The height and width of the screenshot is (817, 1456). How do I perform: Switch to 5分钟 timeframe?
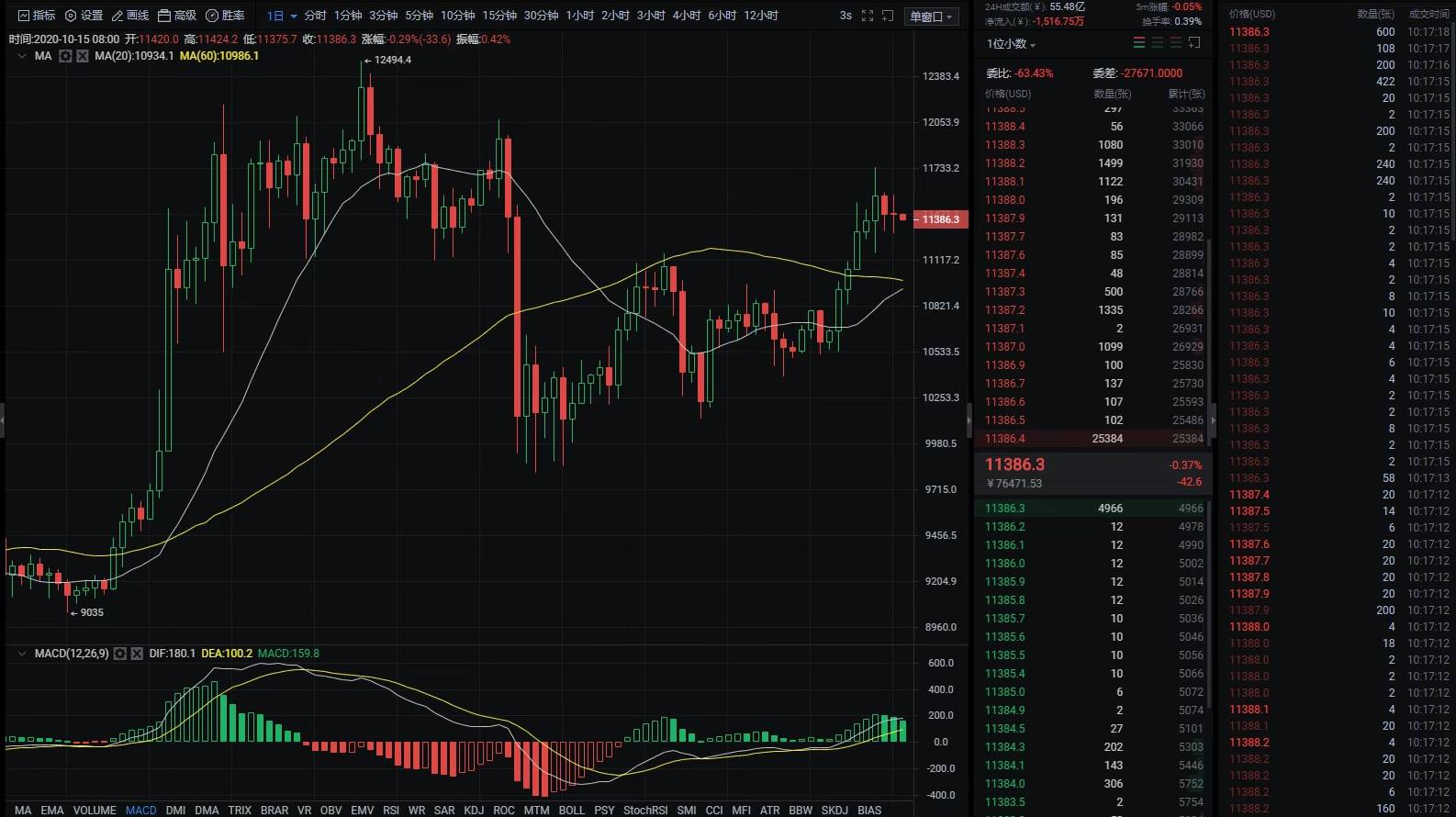(419, 16)
